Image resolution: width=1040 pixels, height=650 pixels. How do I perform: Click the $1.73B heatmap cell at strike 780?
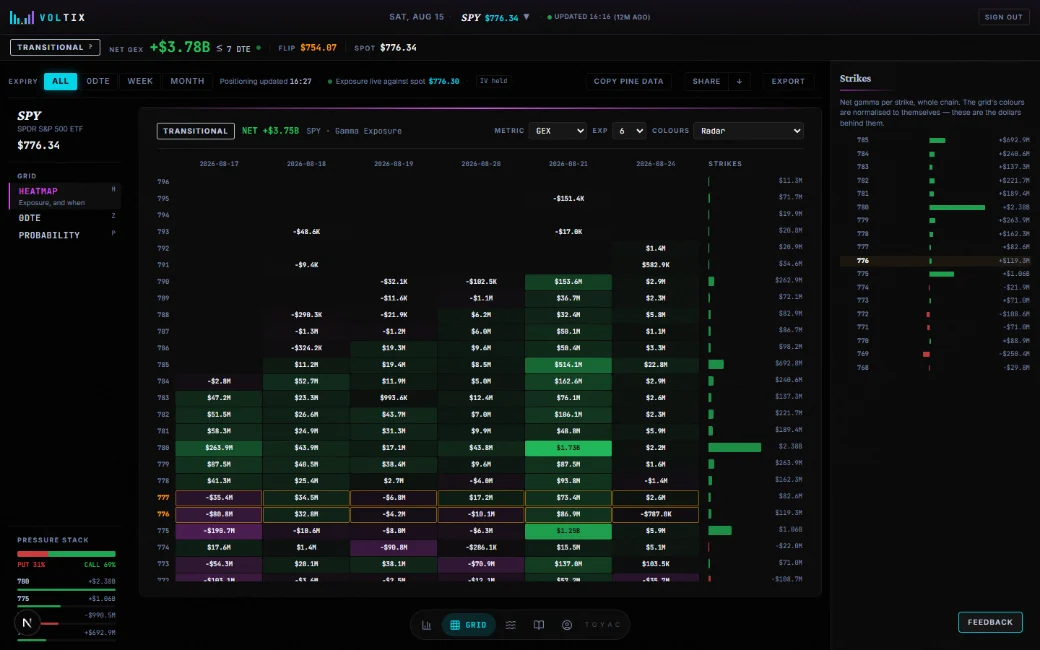click(568, 448)
